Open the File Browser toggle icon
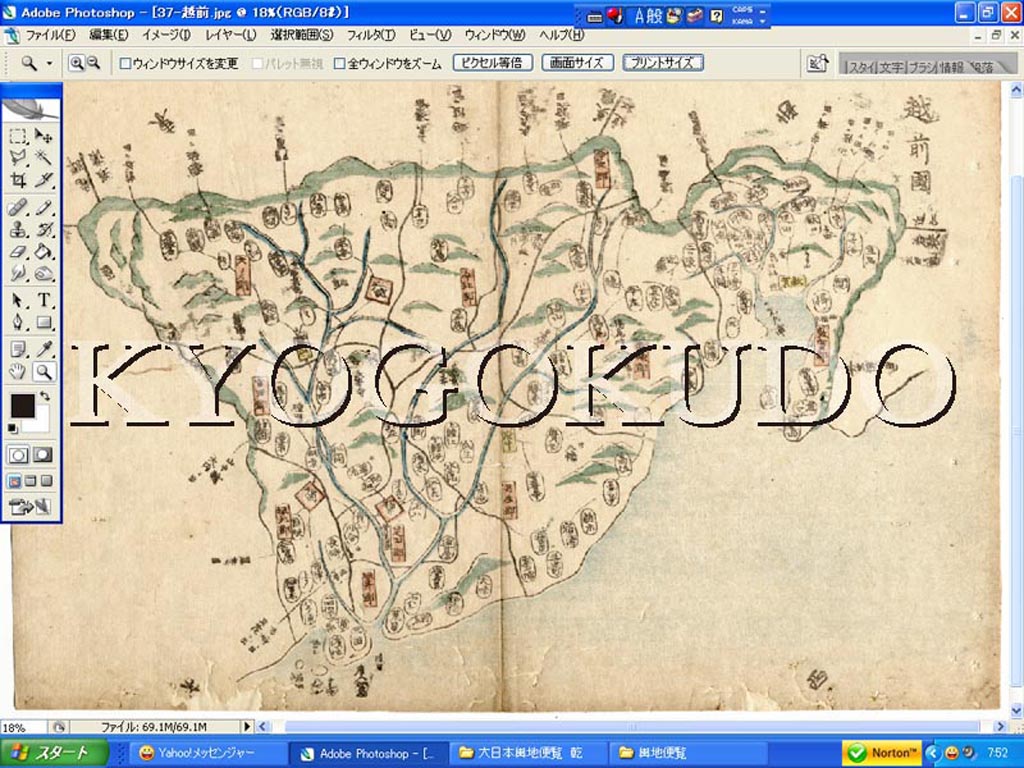 [818, 63]
